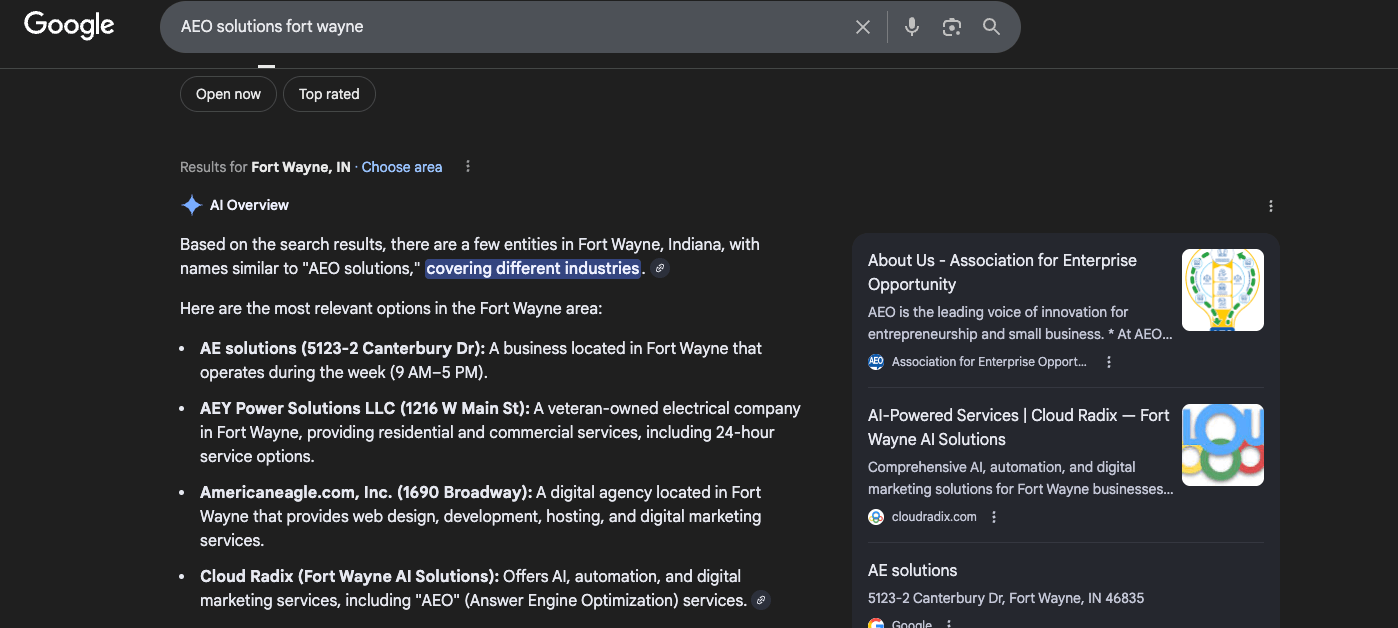The width and height of the screenshot is (1398, 628).
Task: Open the cloudradix.com result's three-dot menu
Action: [x=993, y=517]
